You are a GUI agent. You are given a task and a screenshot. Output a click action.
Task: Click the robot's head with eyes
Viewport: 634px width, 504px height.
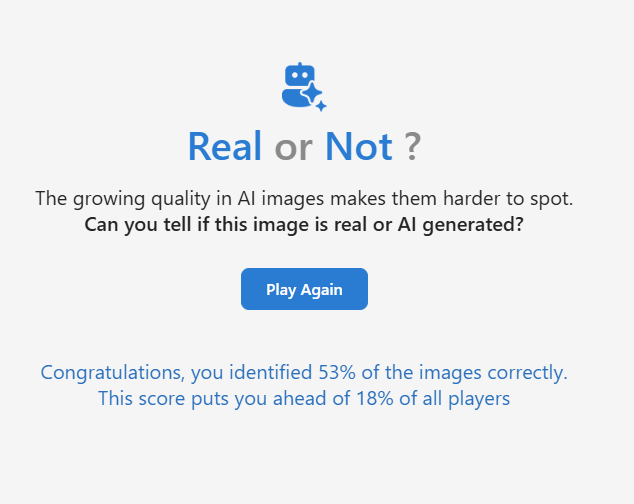[x=300, y=75]
